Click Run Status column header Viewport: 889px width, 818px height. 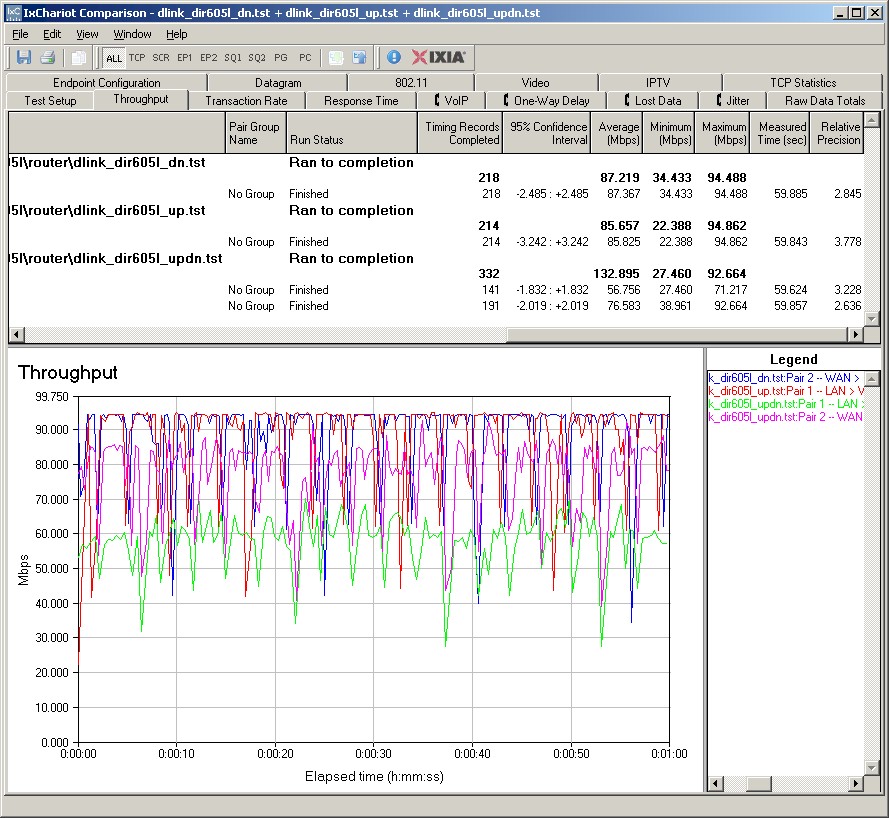pyautogui.click(x=352, y=133)
